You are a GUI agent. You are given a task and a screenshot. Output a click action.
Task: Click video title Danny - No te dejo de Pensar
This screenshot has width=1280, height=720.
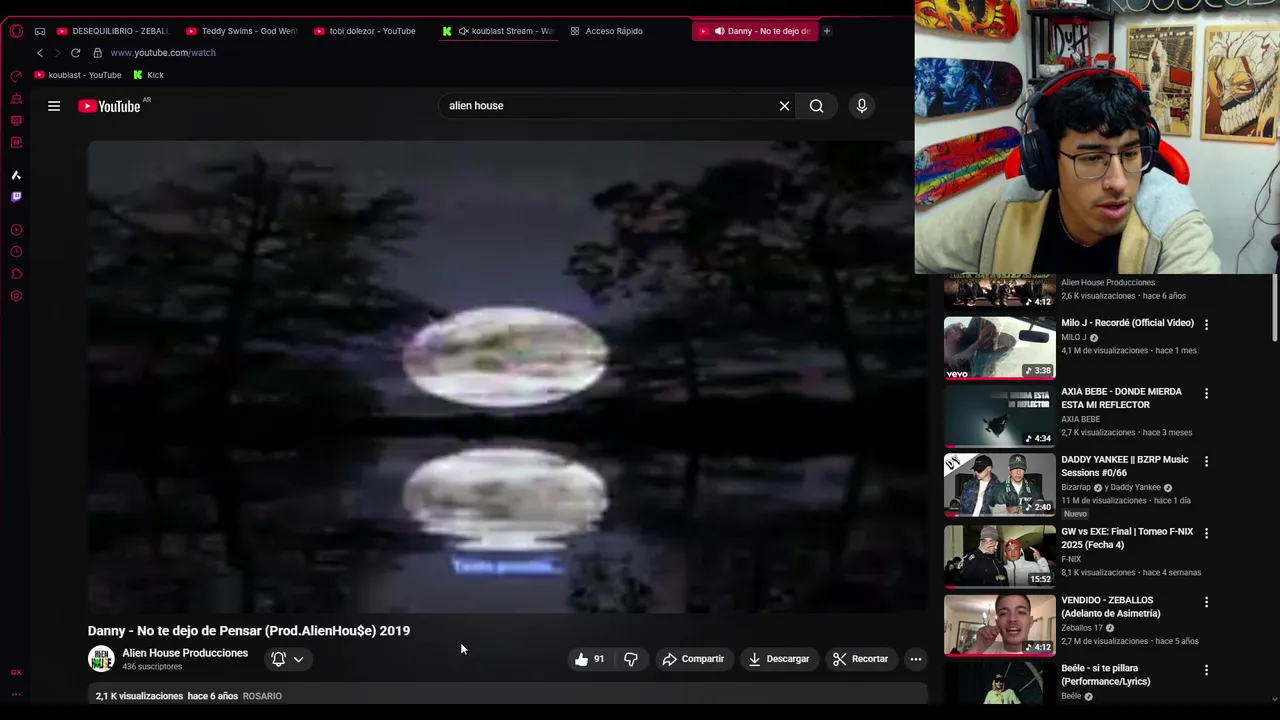point(249,631)
